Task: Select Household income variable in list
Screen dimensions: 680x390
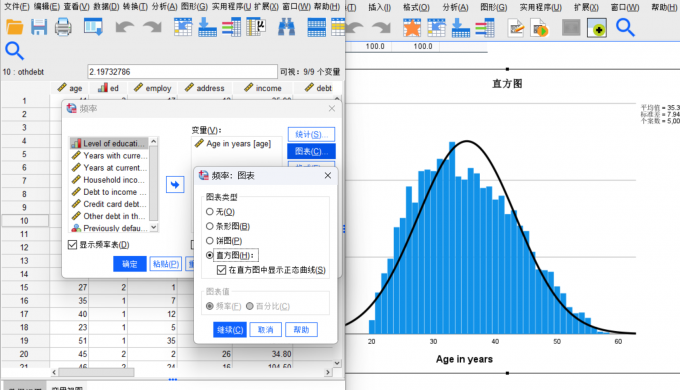Action: [x=109, y=180]
